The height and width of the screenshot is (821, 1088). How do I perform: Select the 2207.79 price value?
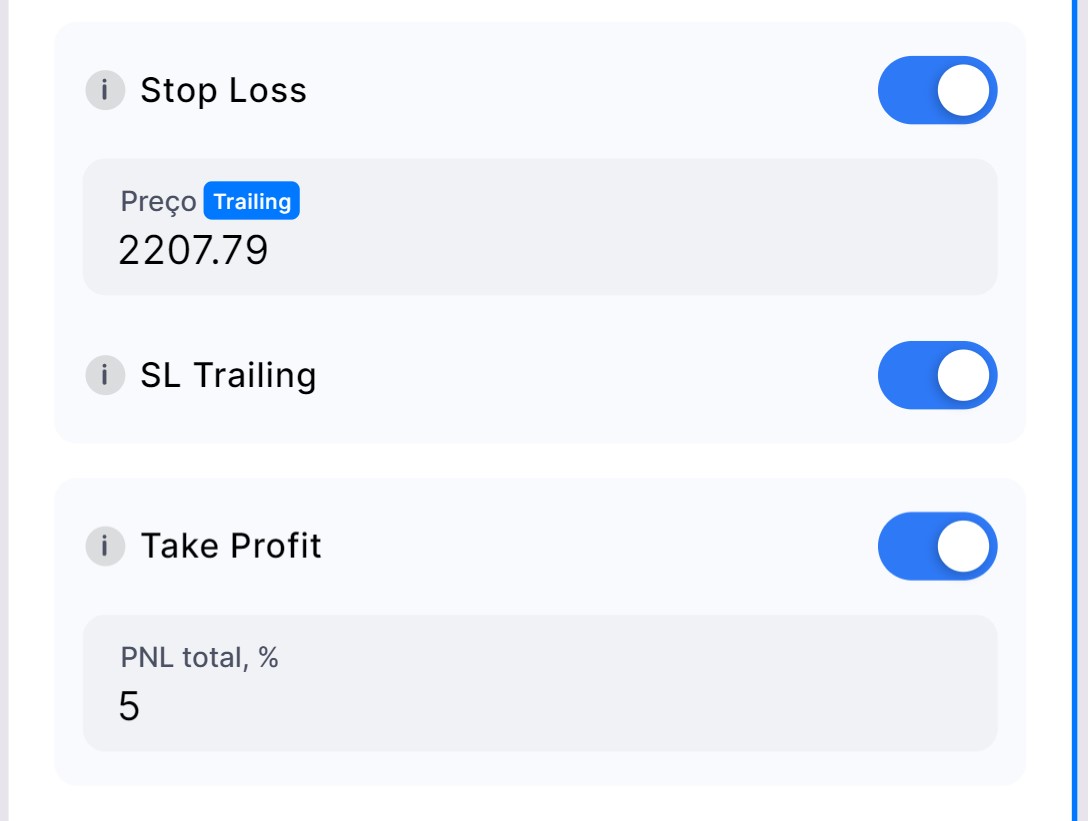pyautogui.click(x=193, y=250)
